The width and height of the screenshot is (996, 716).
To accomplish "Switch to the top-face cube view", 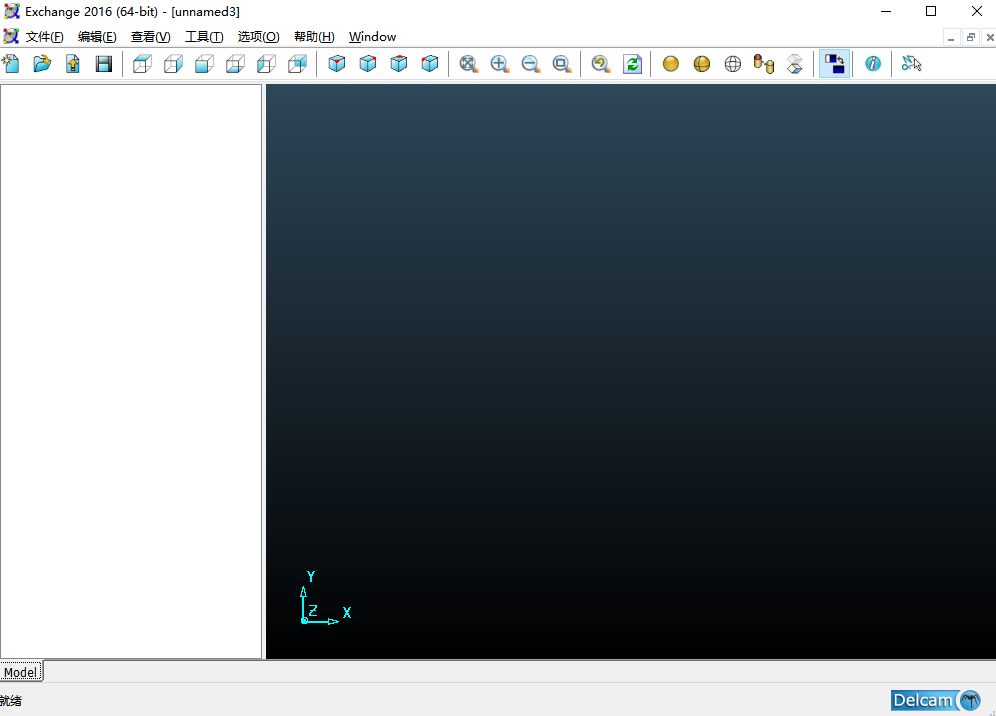I will [x=142, y=64].
